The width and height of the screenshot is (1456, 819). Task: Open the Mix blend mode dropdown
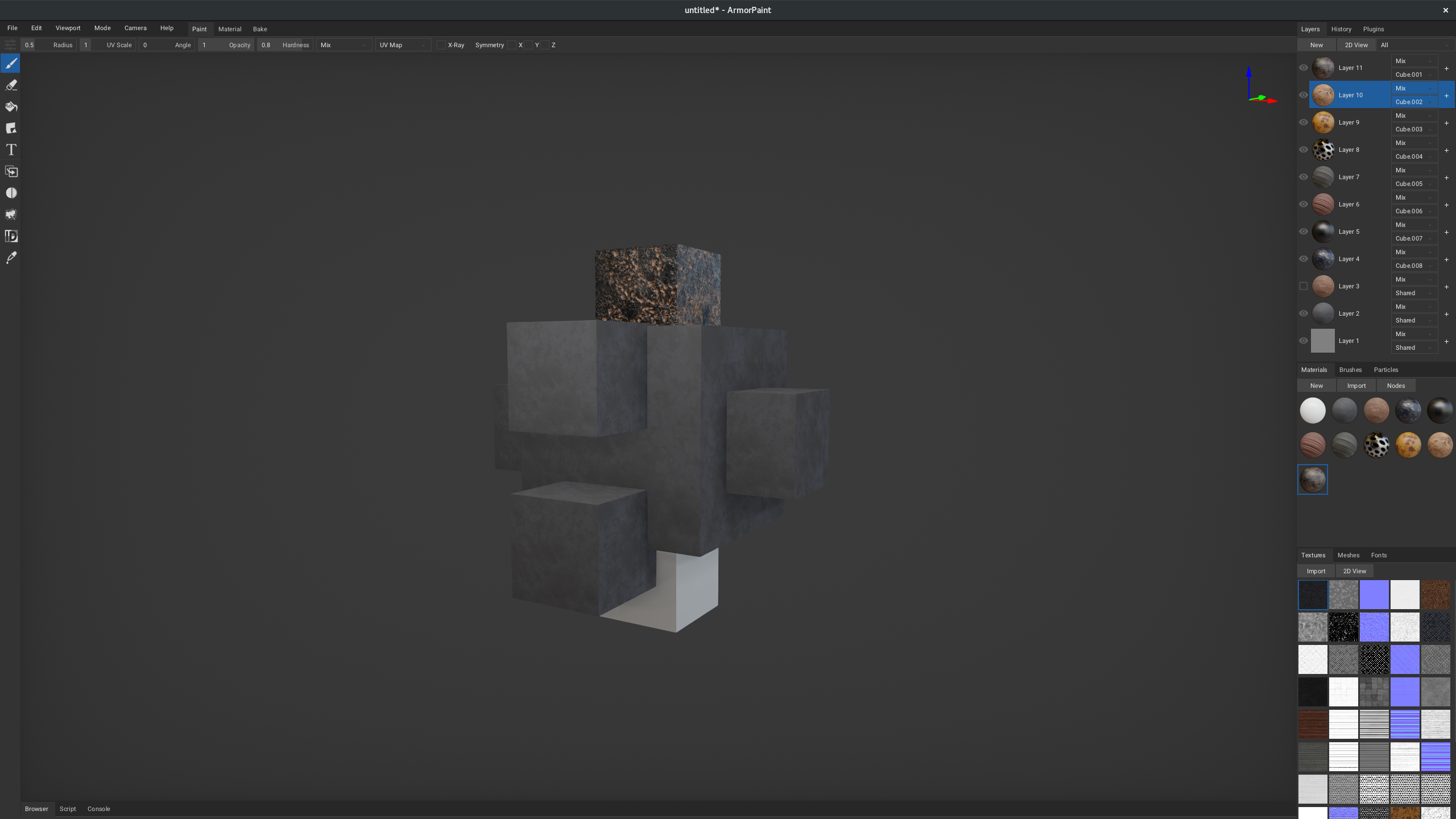tap(344, 45)
